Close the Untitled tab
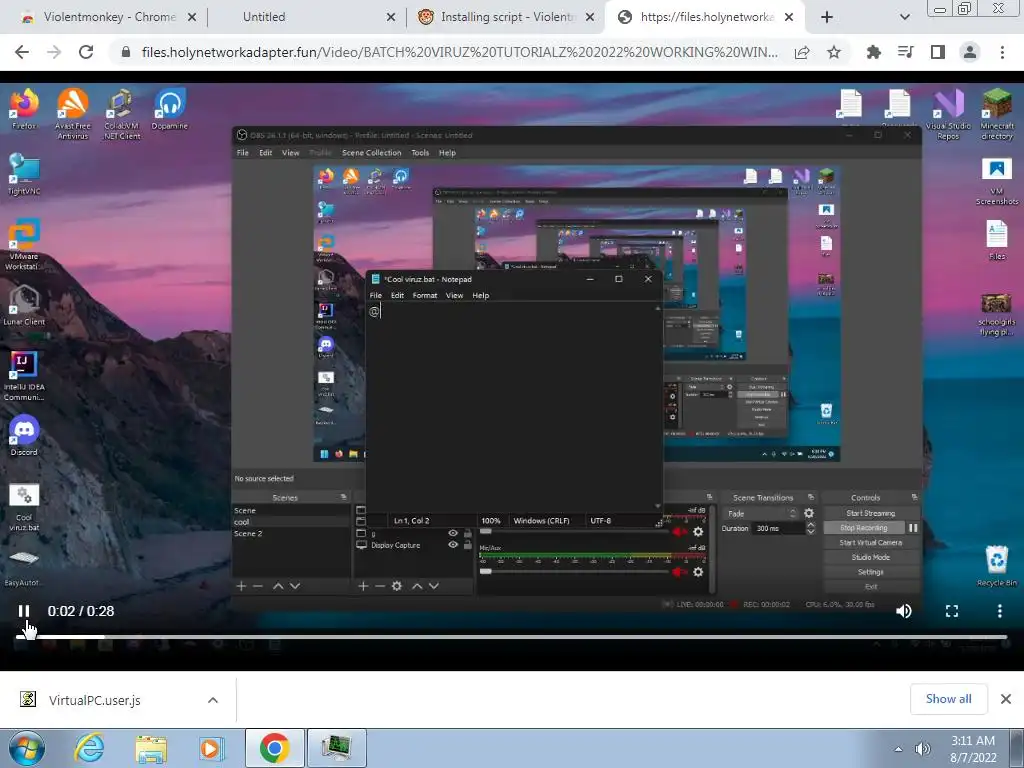Viewport: 1024px width, 768px height. 391,17
